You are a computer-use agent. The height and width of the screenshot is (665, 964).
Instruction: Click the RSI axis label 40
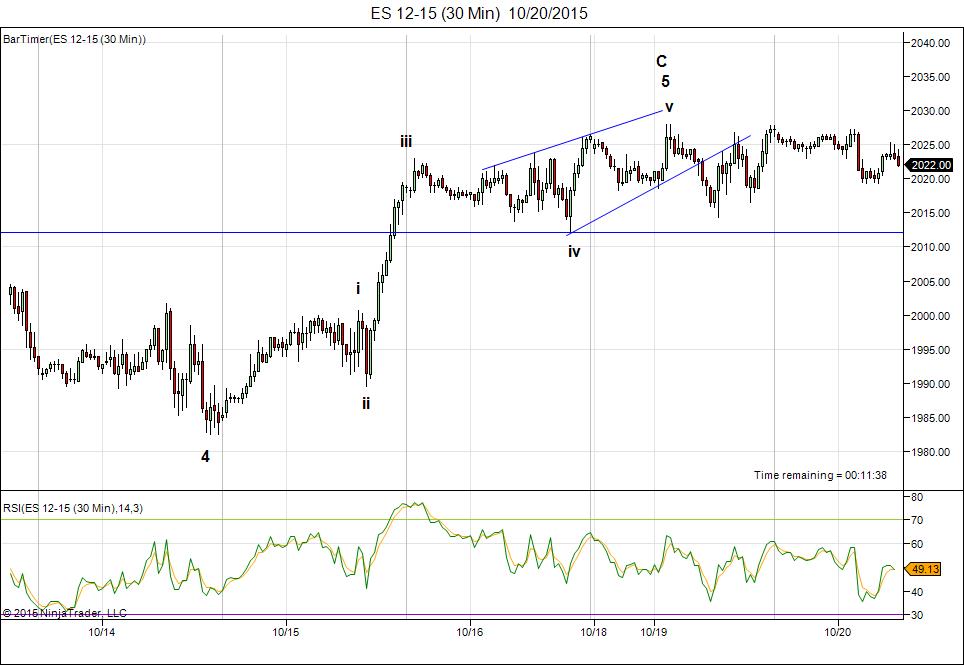pyautogui.click(x=917, y=592)
